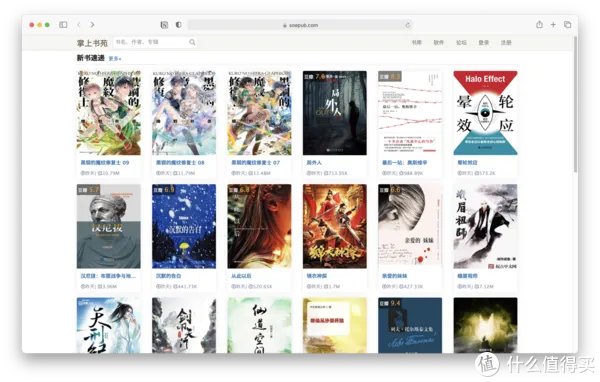Click the 峨眉祖师 title link

pyautogui.click(x=467, y=276)
